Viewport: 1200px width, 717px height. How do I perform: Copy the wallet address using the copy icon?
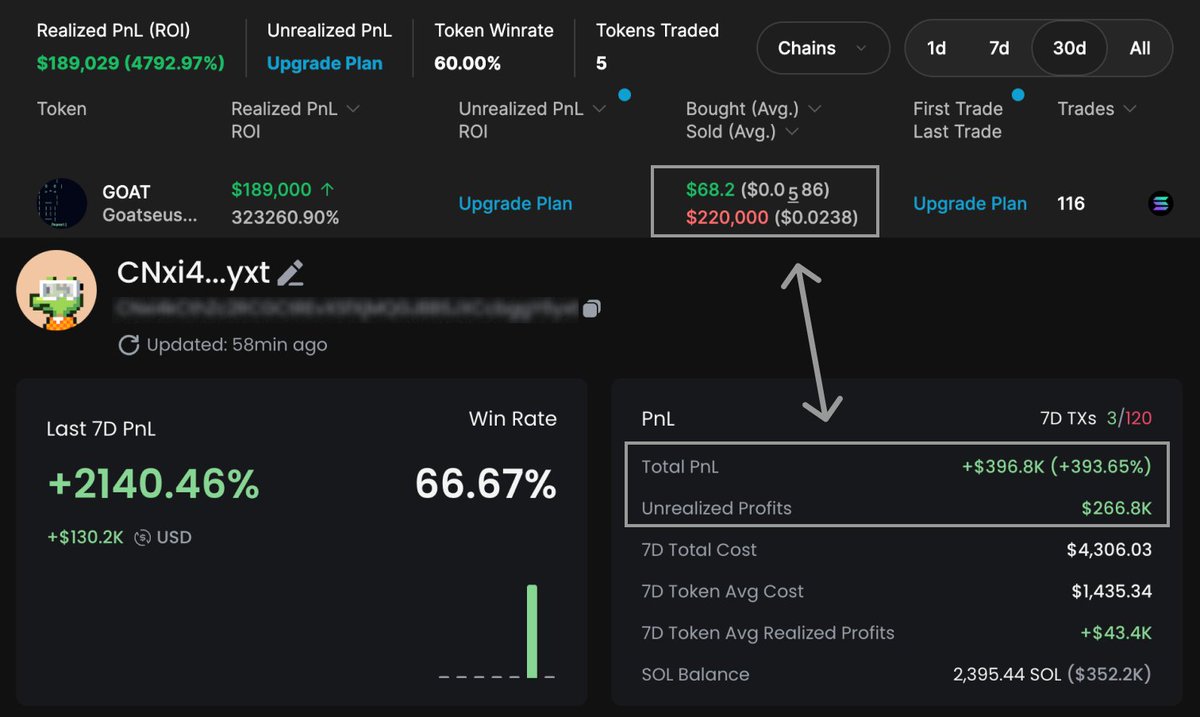click(x=591, y=309)
